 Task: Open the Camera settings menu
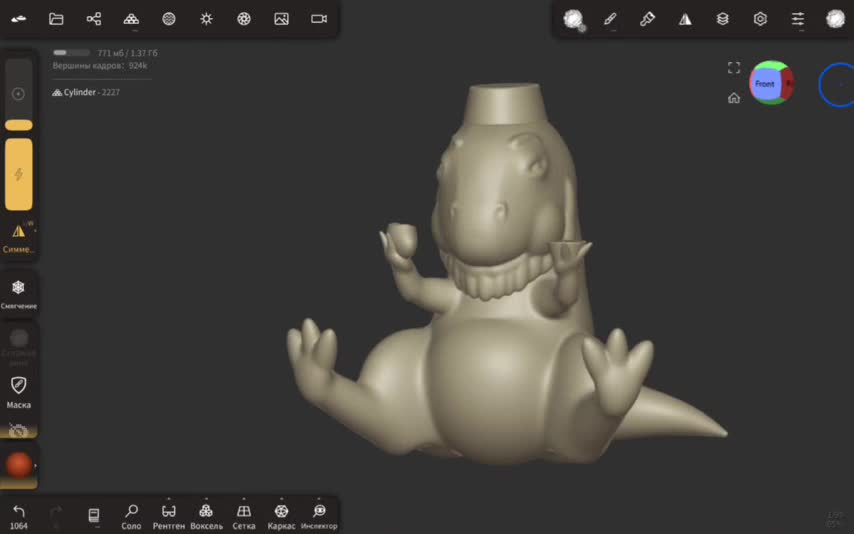point(319,19)
